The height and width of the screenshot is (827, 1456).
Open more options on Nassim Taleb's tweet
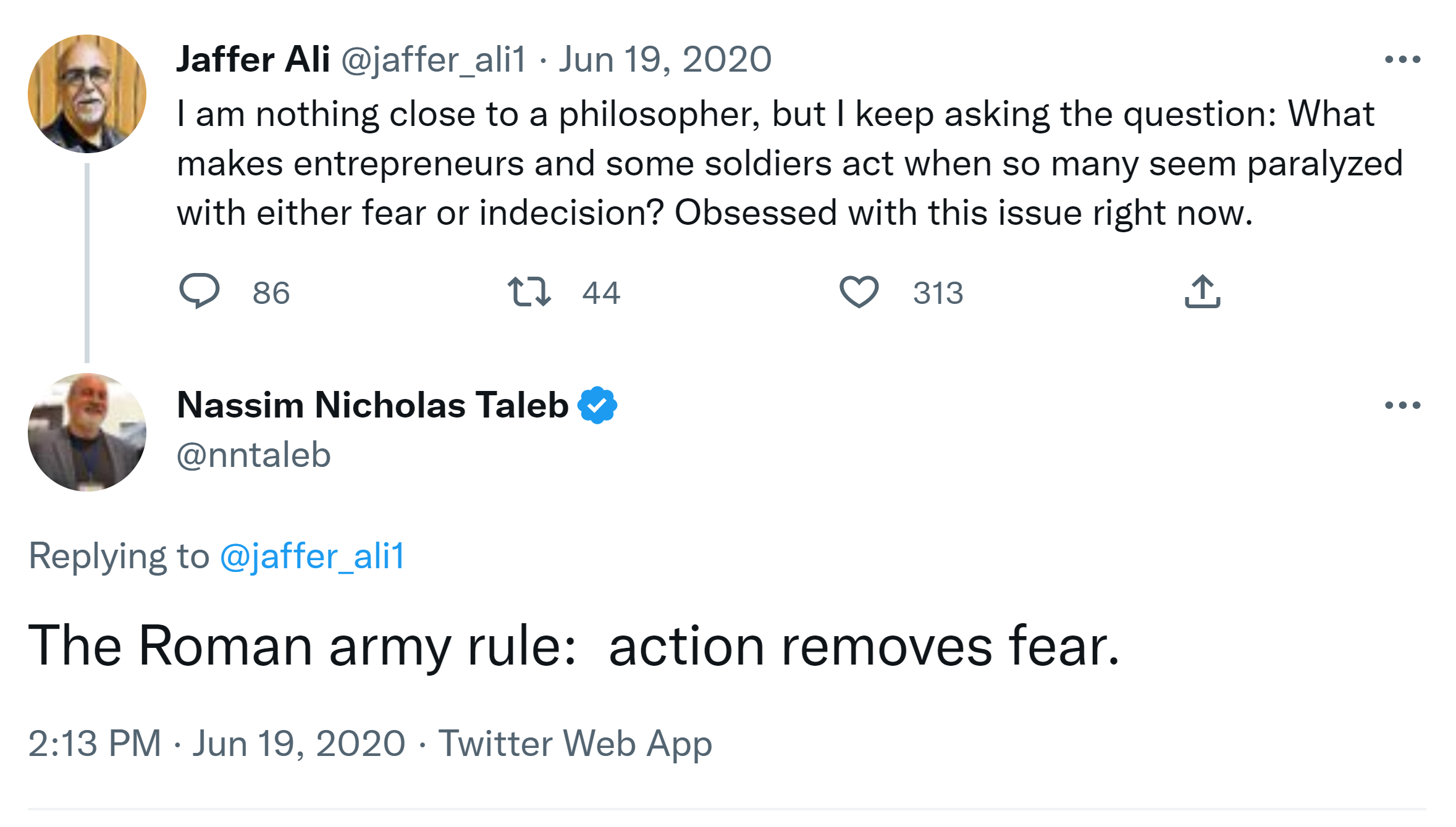(1402, 405)
